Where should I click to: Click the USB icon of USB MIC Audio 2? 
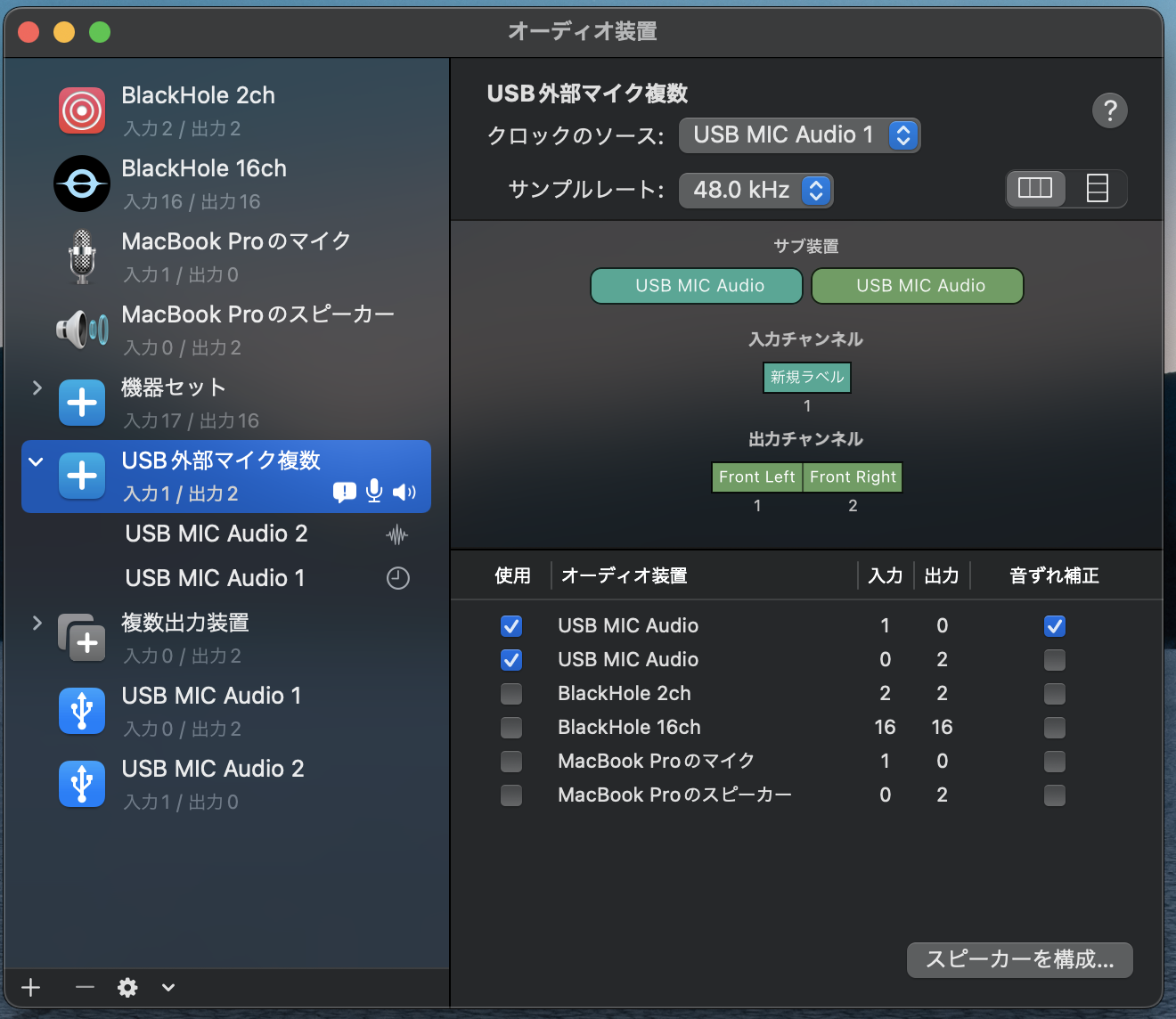[82, 784]
